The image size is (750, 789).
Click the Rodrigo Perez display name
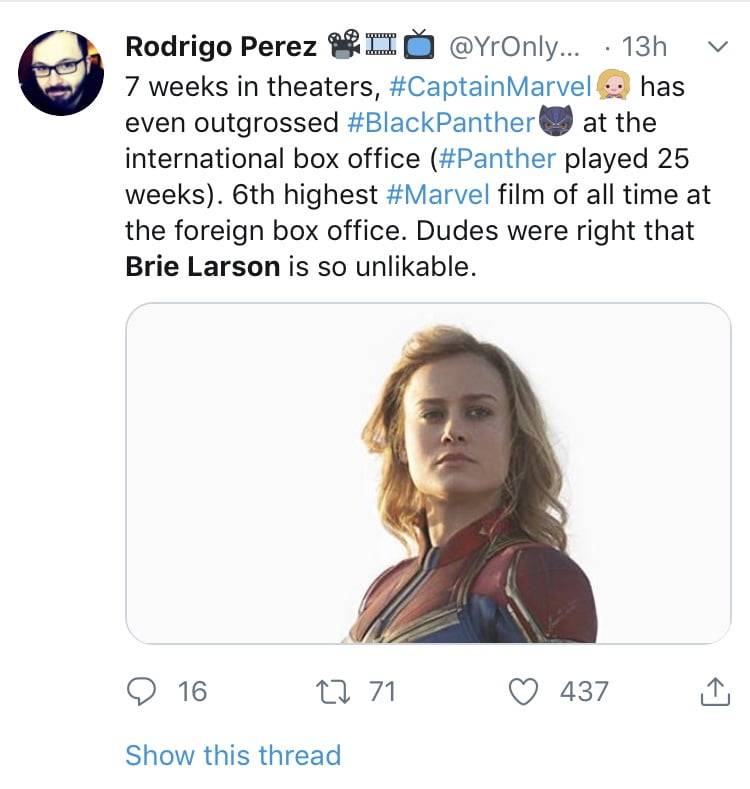(221, 46)
